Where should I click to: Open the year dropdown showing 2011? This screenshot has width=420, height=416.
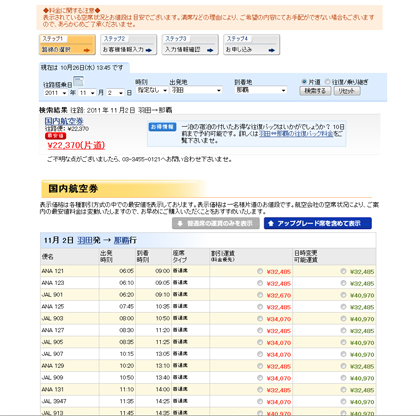click(55, 93)
